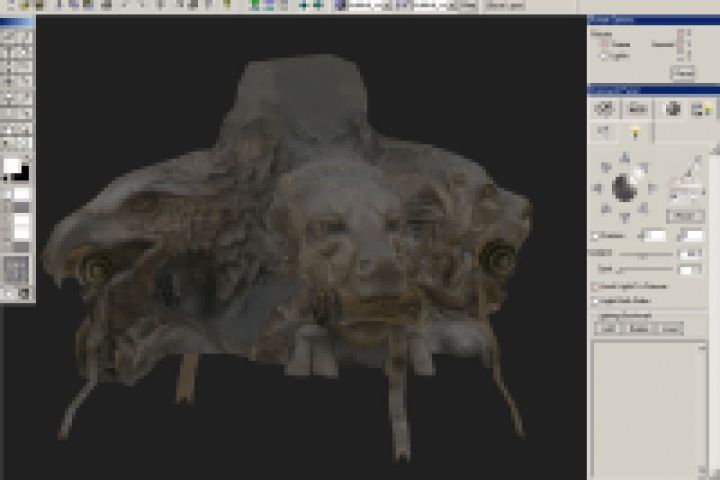Click the empty list box in the right panel
This screenshot has height=480, width=720.
point(649,409)
